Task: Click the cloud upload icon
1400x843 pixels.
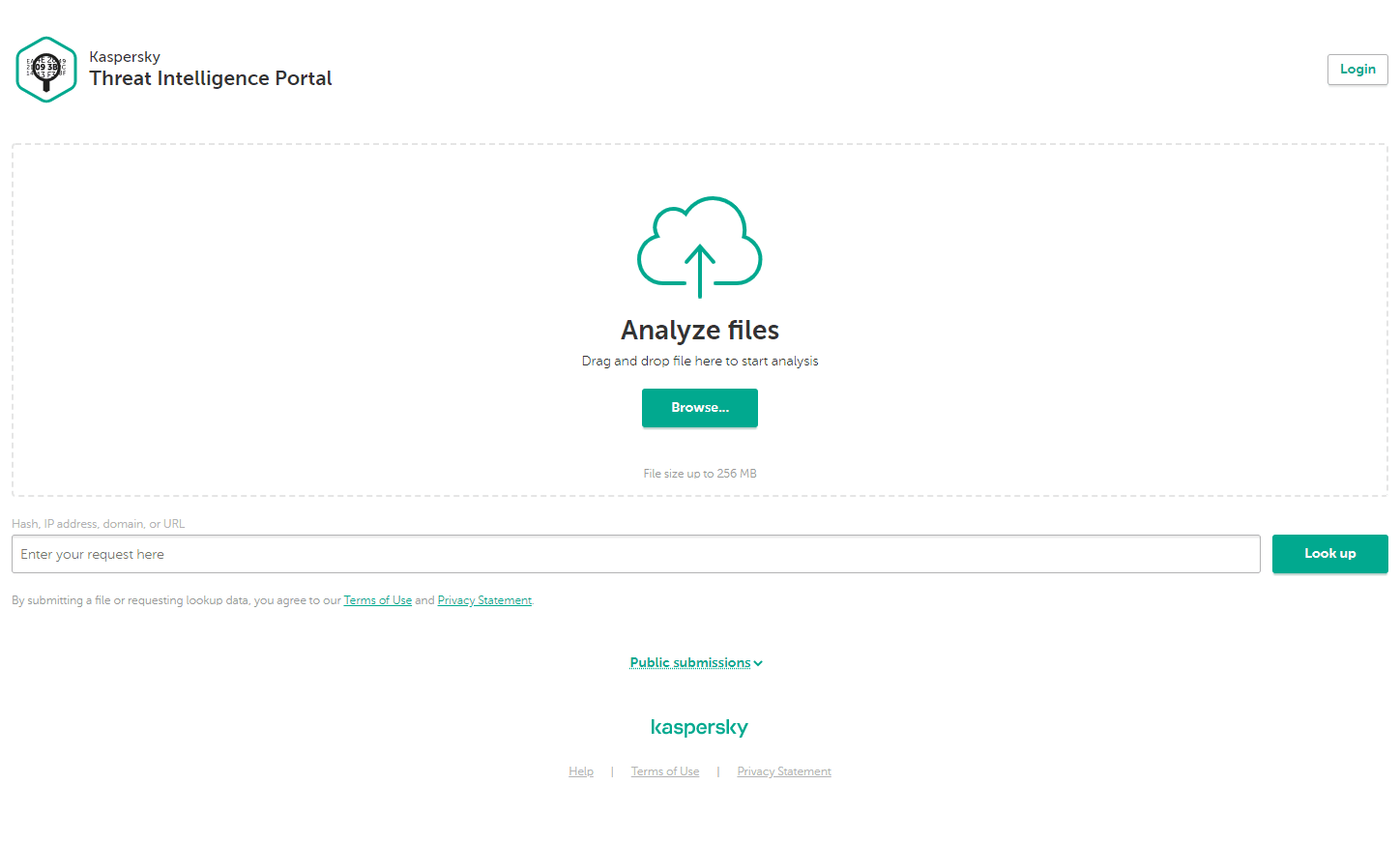Action: (700, 247)
